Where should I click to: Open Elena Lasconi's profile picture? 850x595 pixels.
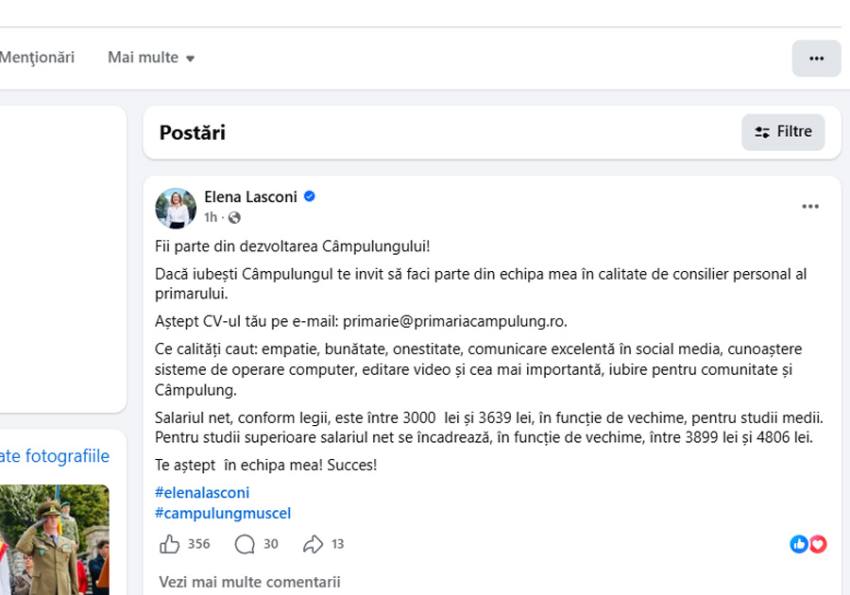point(175,207)
